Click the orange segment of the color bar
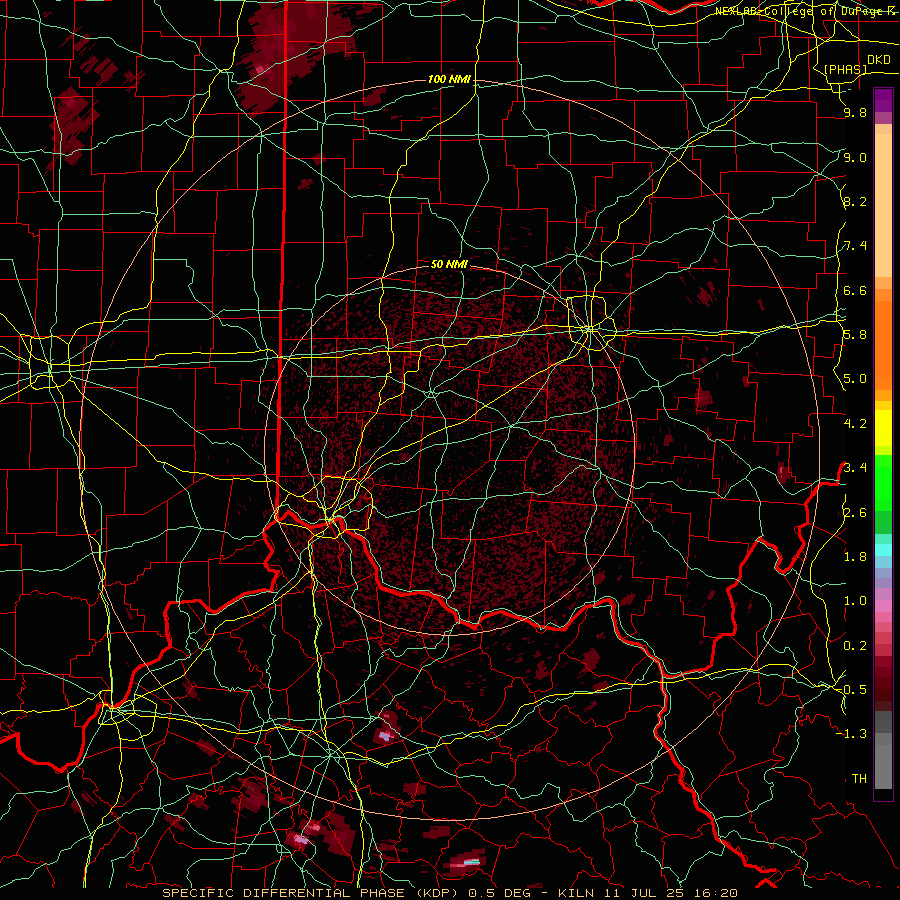Screen dimensions: 900x900 point(883,344)
